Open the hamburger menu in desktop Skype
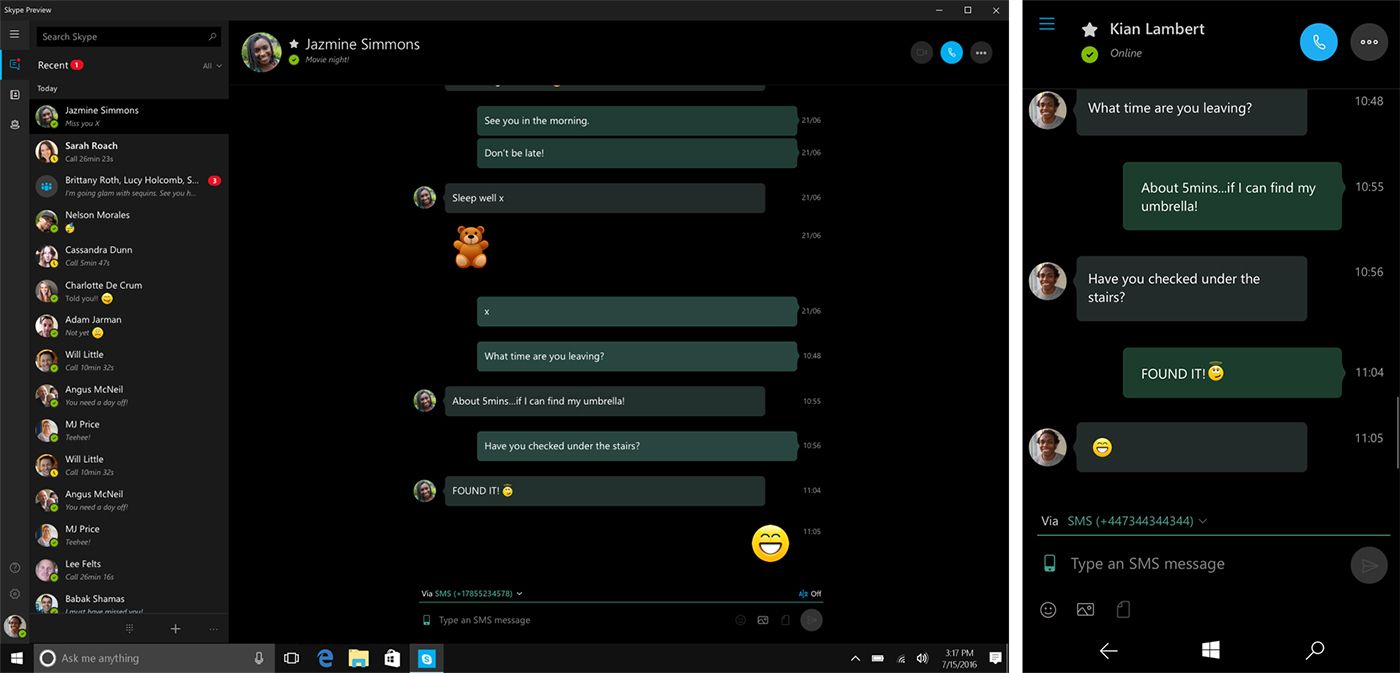The image size is (1400, 673). tap(14, 35)
